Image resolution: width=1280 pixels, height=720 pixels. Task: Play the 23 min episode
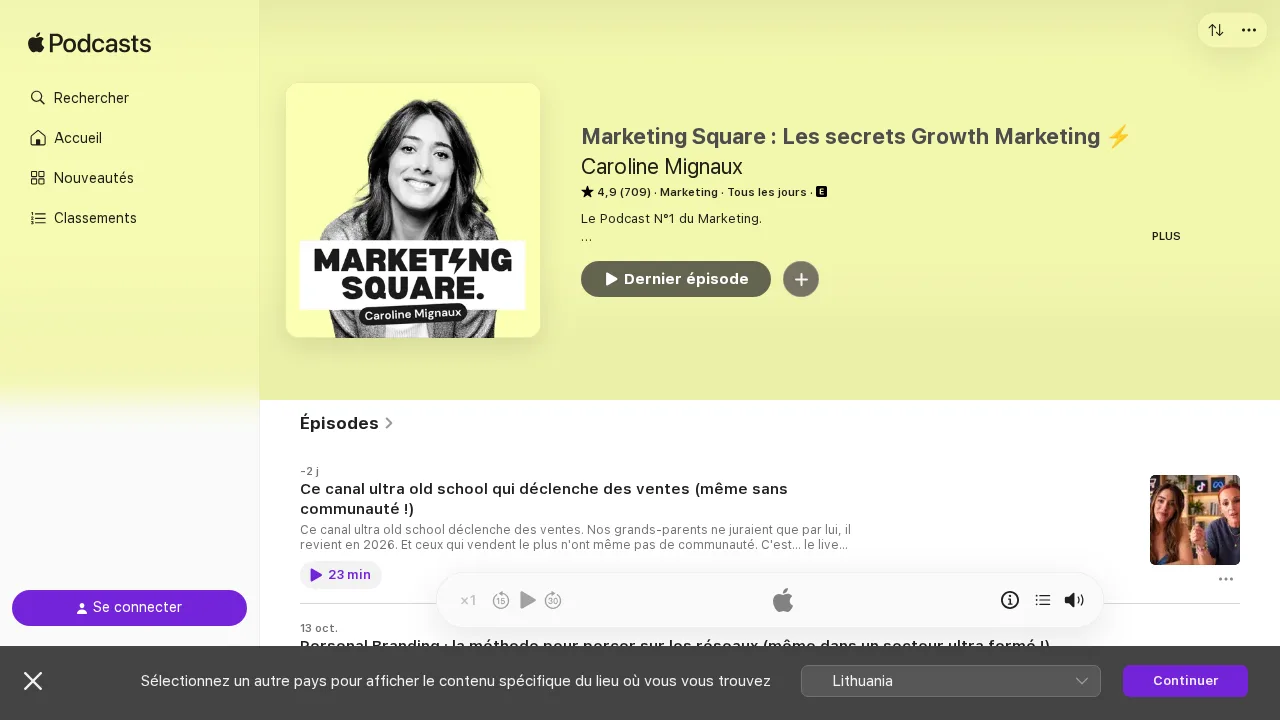[341, 575]
